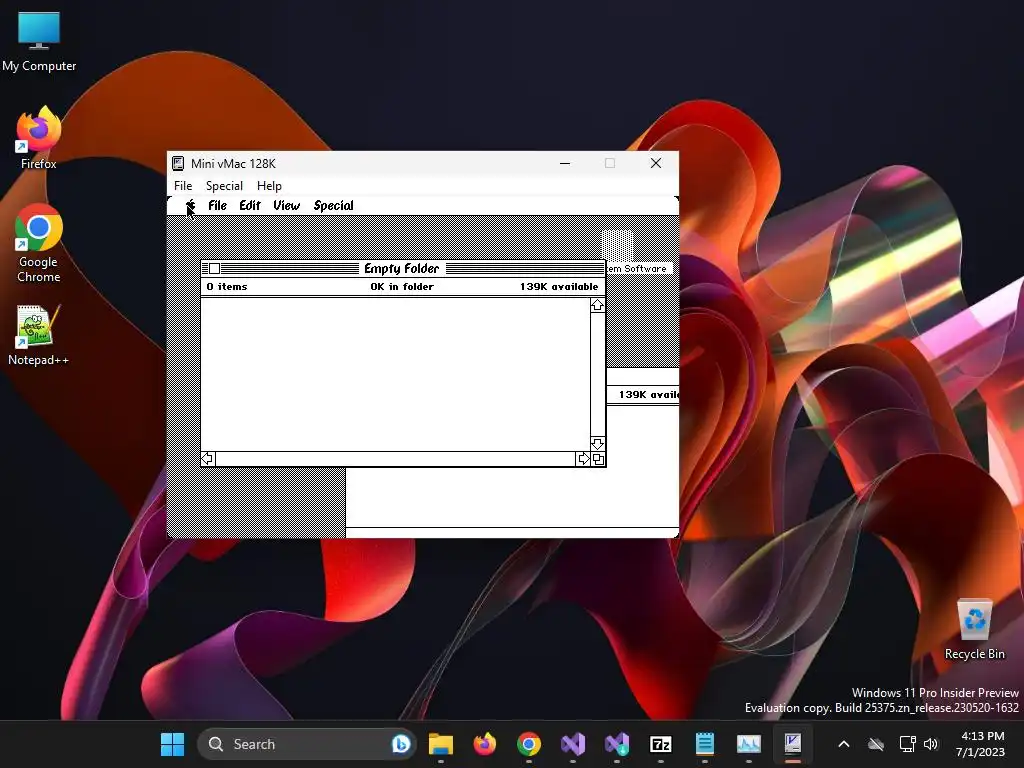Open the emulated Mac View menu

pos(286,206)
